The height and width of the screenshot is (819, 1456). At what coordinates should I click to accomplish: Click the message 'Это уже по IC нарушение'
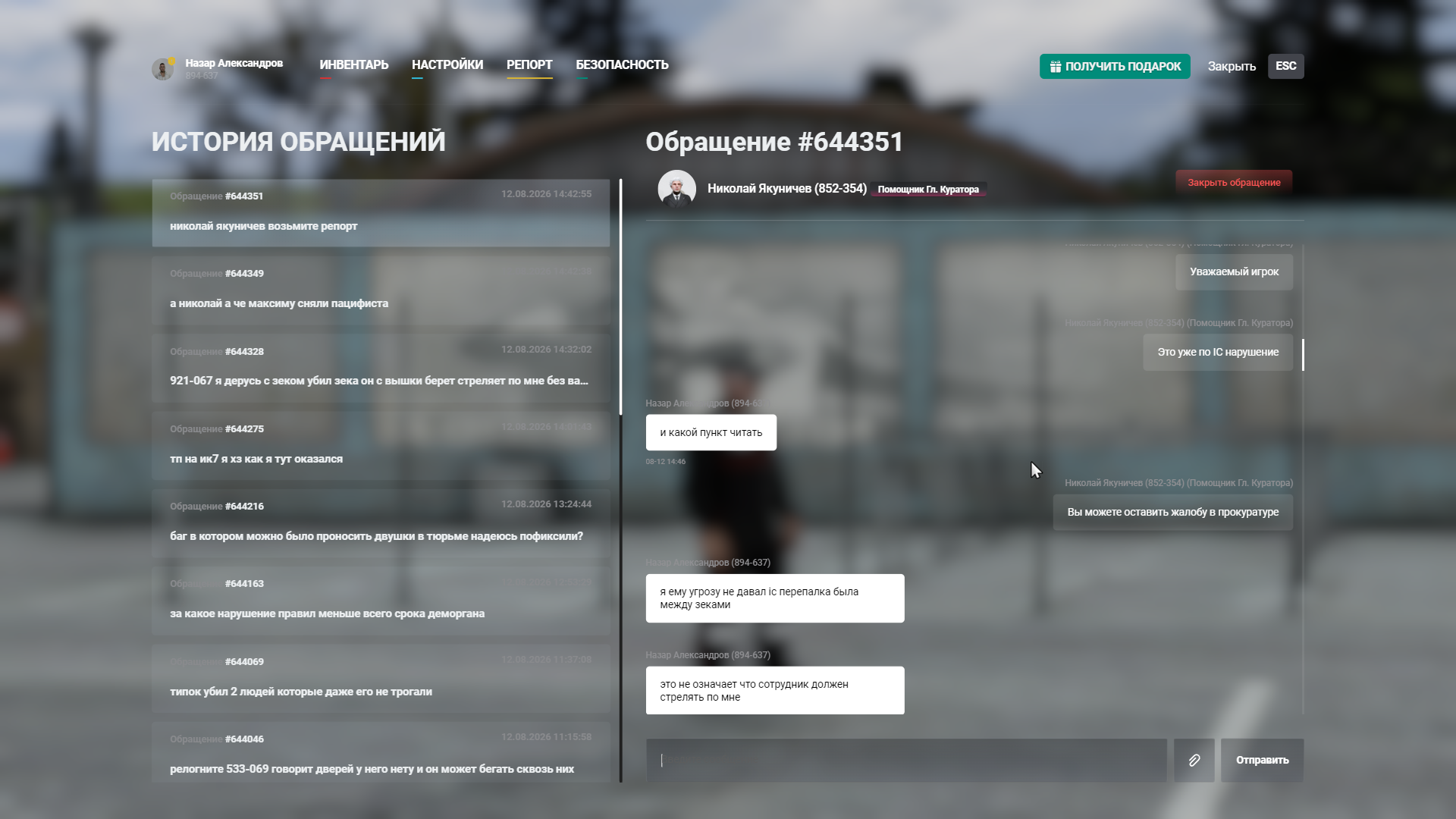(x=1218, y=353)
